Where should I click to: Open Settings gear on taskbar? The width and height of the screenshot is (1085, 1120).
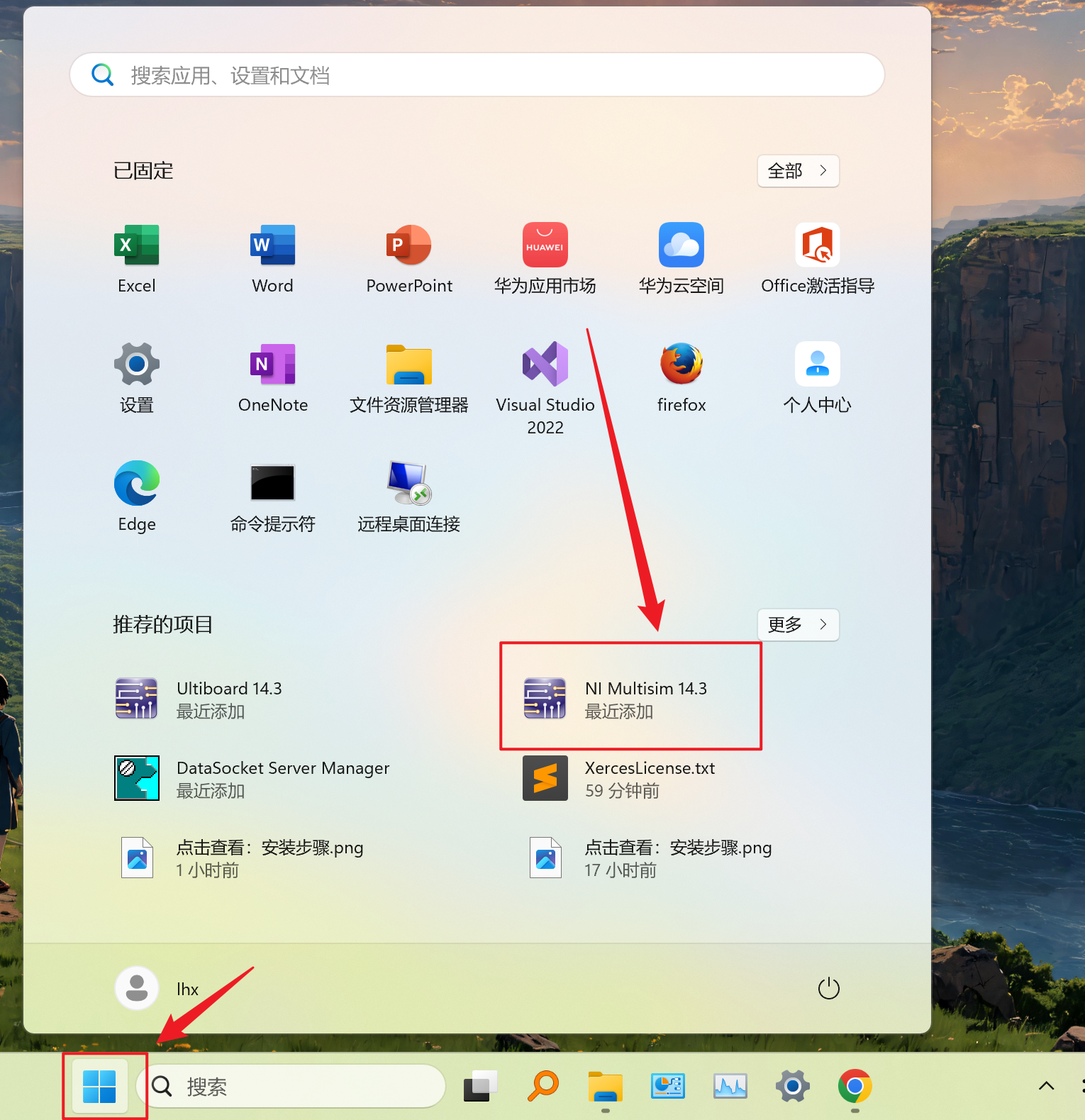[793, 1086]
